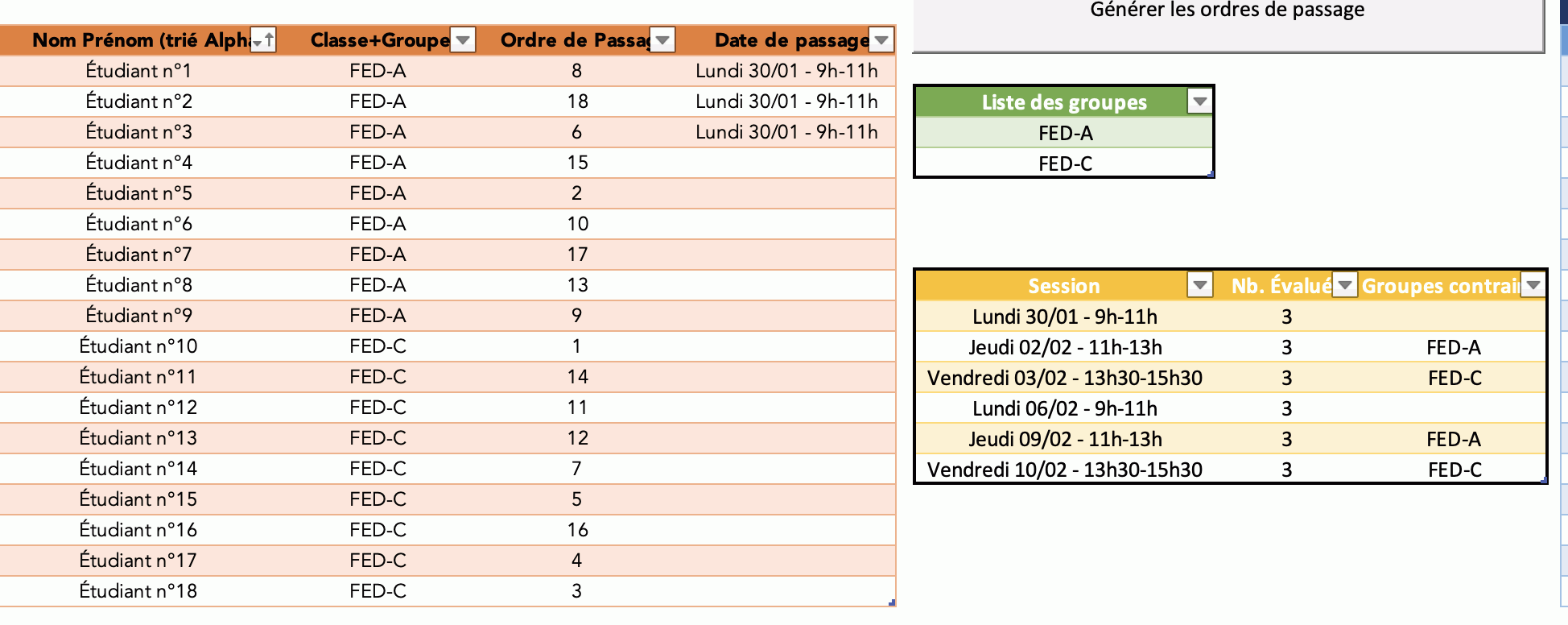Open the Nb. Évalué filter dropdown
1568x625 pixels.
click(1344, 285)
